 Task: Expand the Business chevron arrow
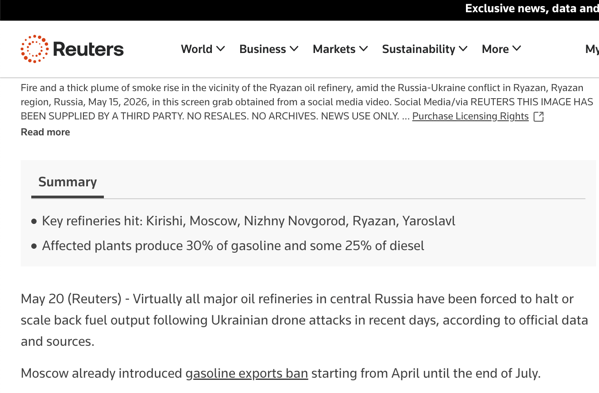coord(294,49)
